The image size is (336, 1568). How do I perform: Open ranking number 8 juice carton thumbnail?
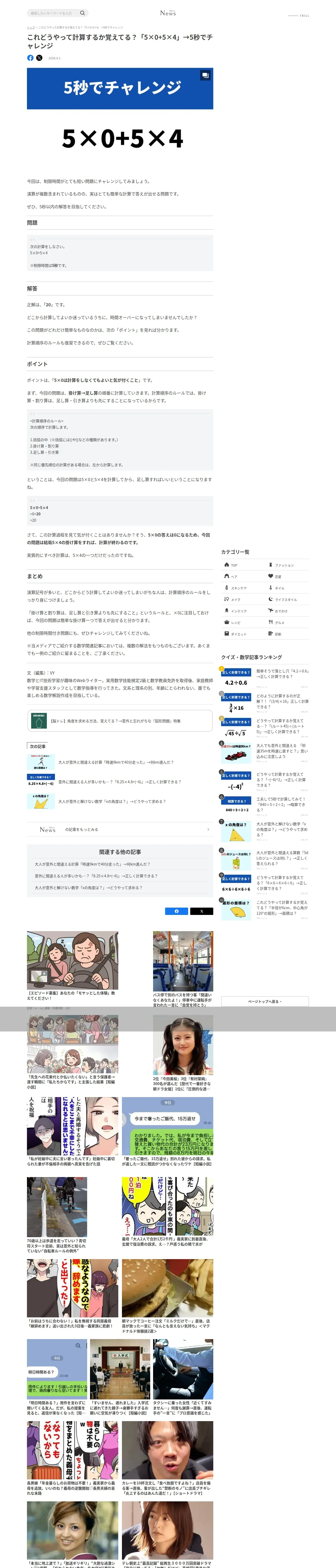pyautogui.click(x=236, y=860)
